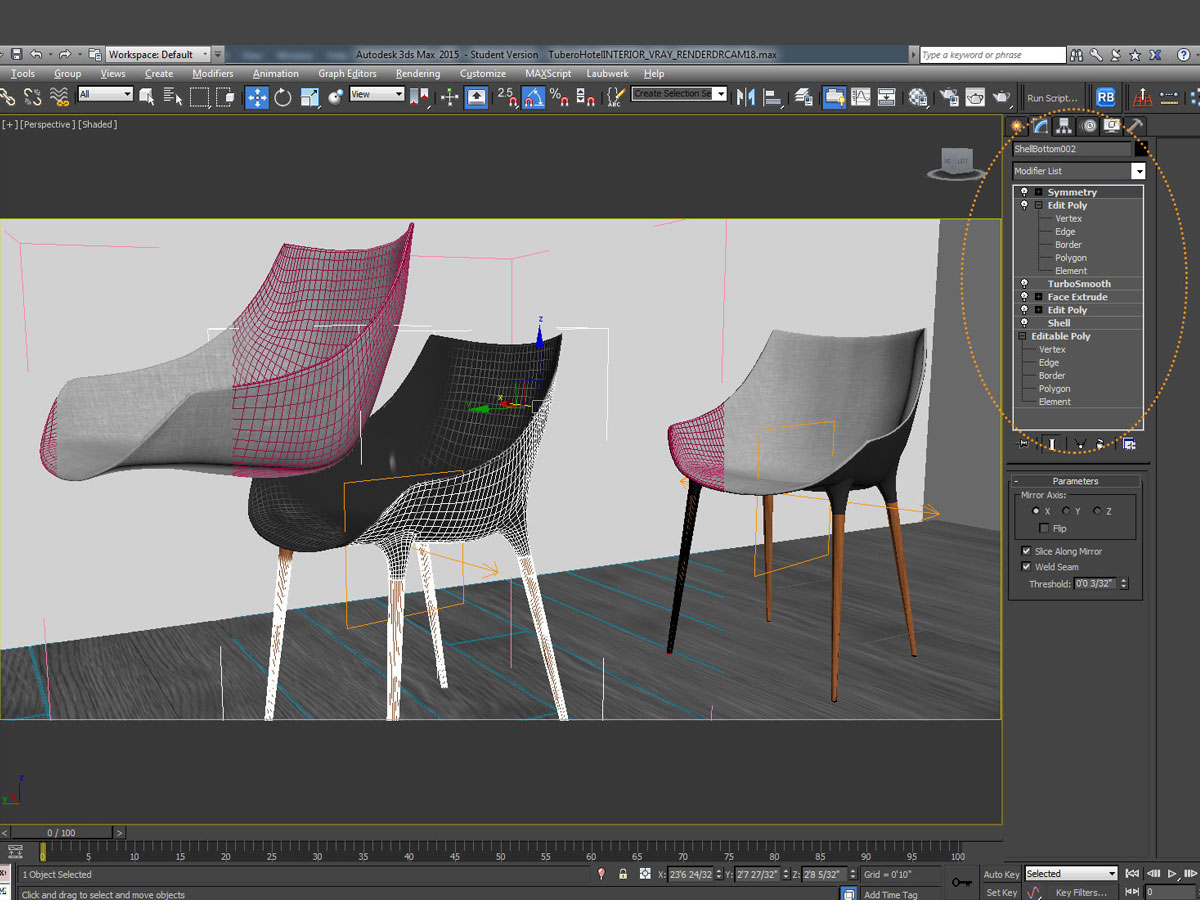Click the Select by Name icon
This screenshot has width=1200, height=900.
tap(173, 97)
